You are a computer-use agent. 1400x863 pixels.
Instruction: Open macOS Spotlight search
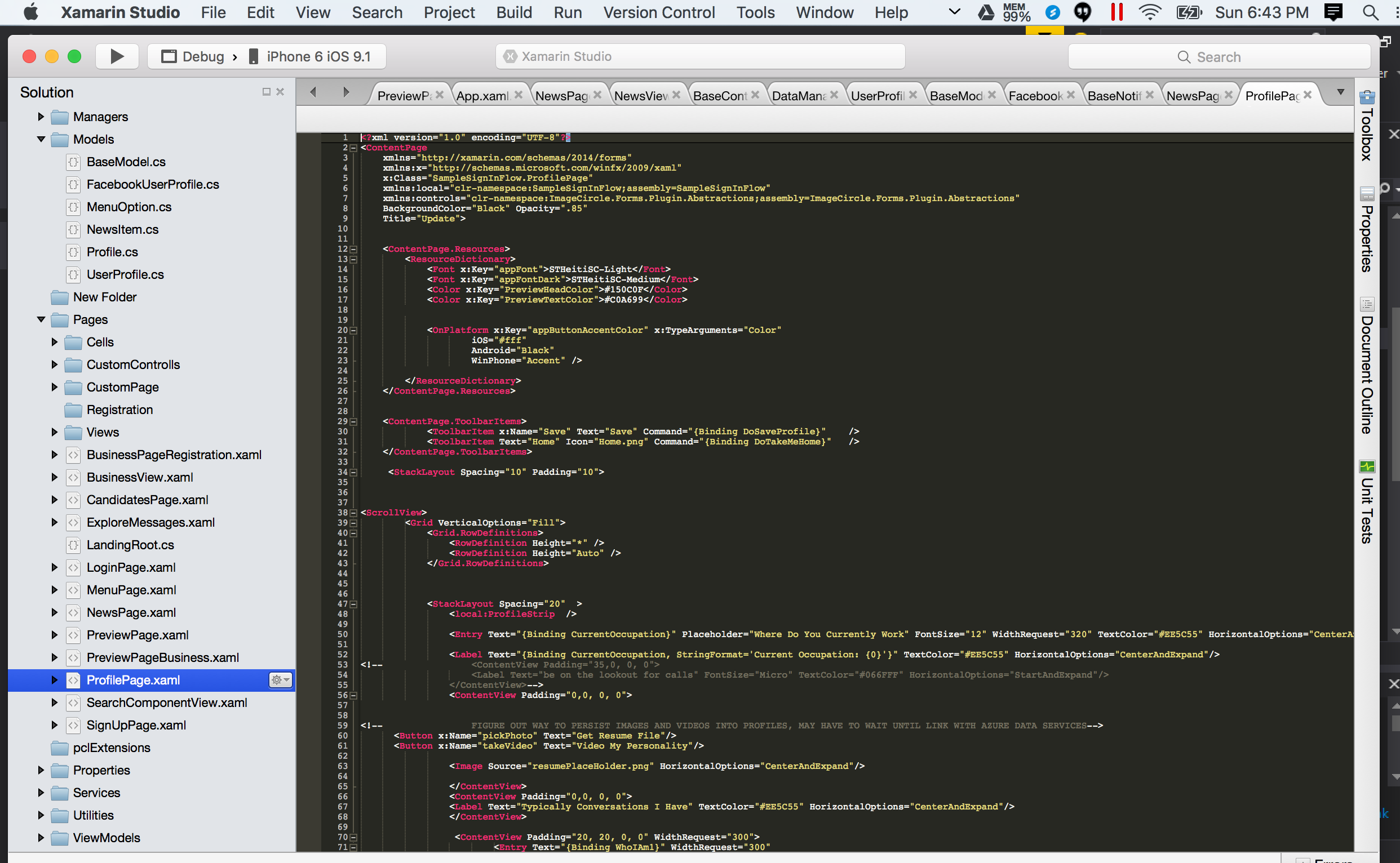[1370, 12]
